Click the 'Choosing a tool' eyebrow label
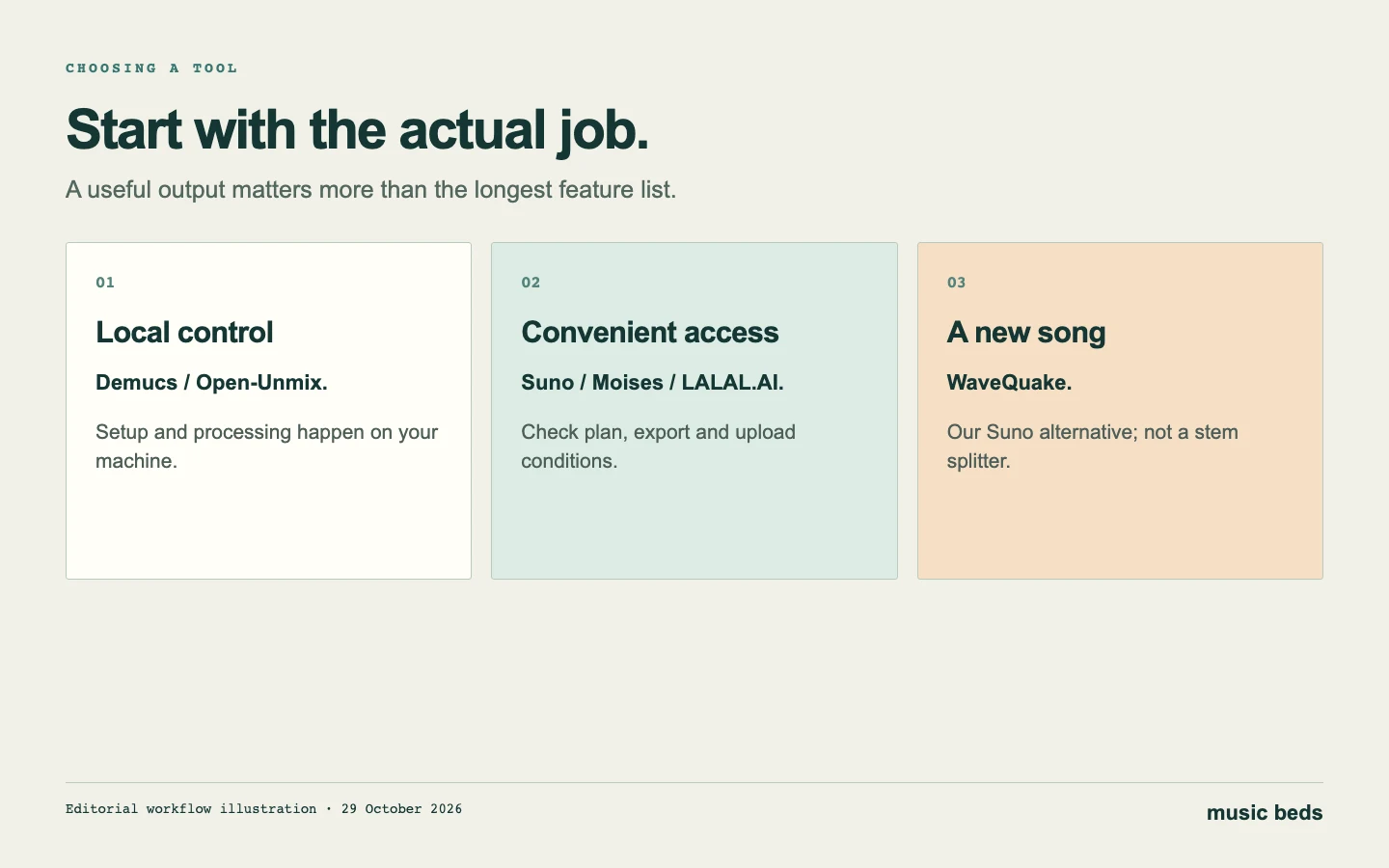This screenshot has height=868, width=1389. pos(151,68)
